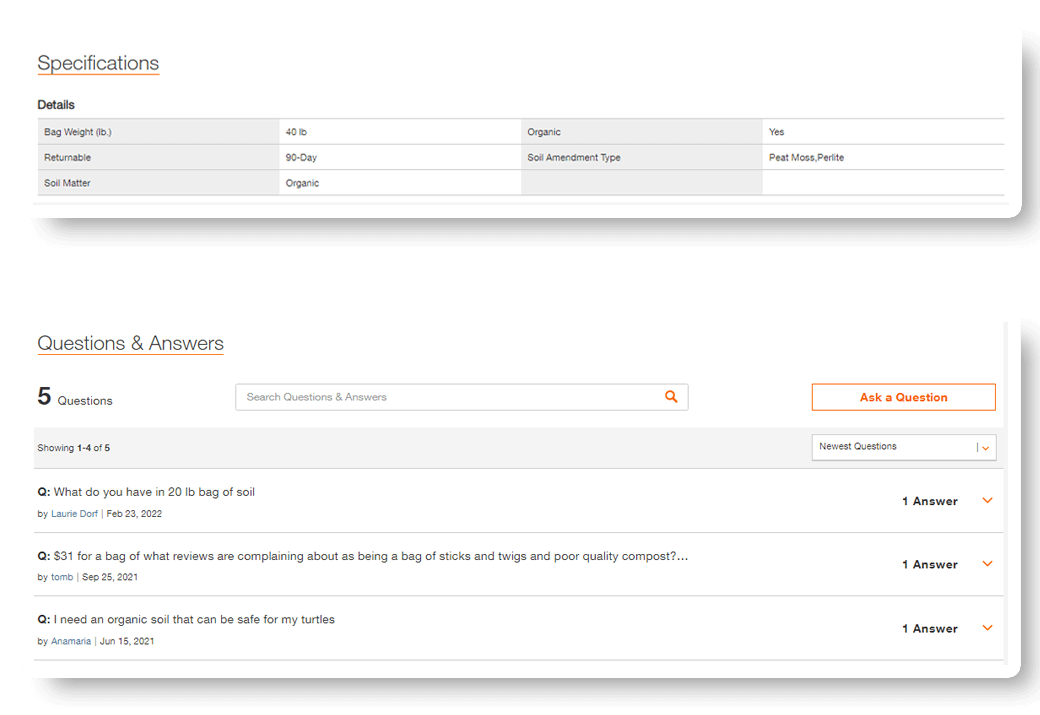The height and width of the screenshot is (715, 1040).
Task: Select the 90-Day value cell
Action: [x=400, y=157]
